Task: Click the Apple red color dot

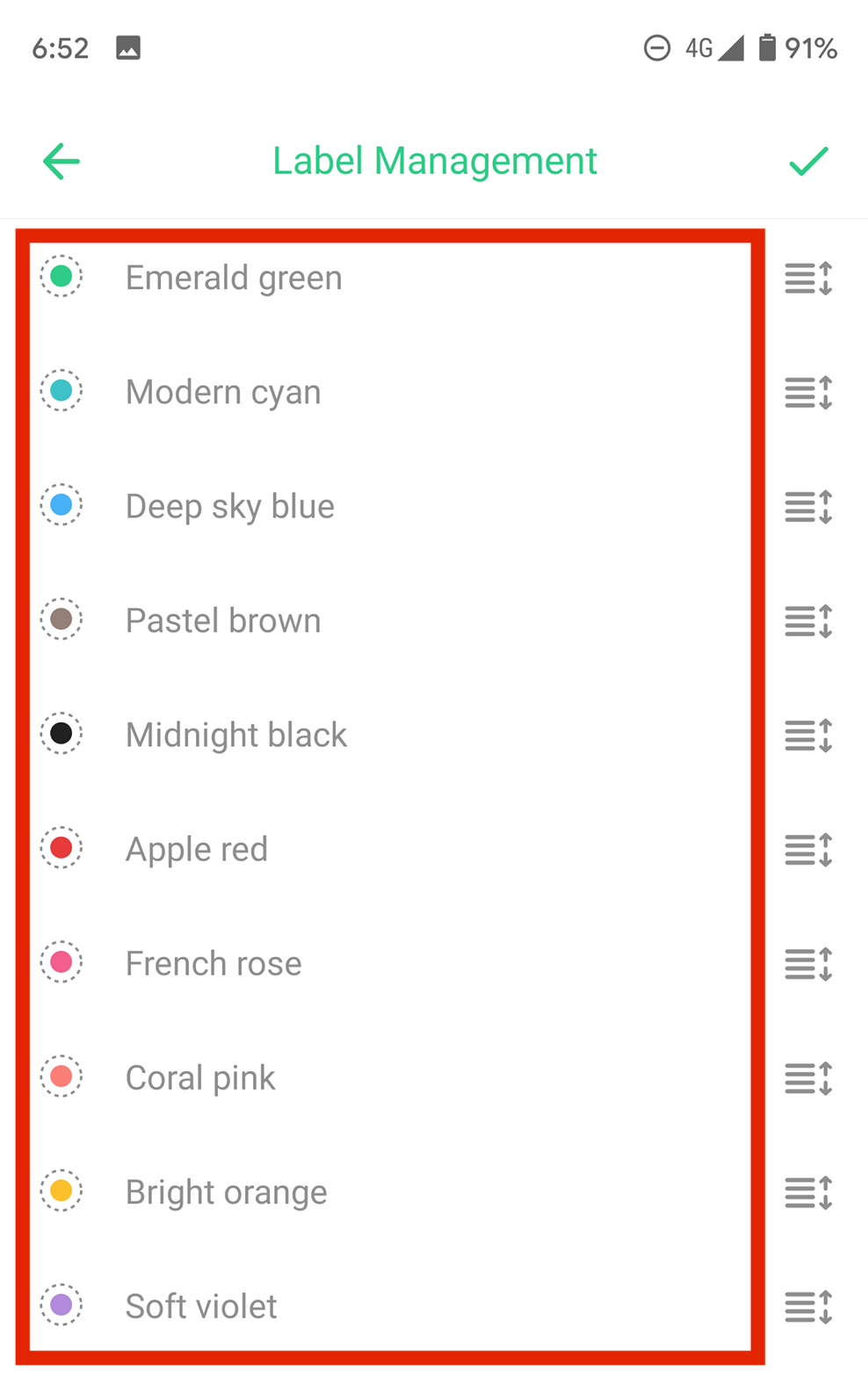Action: 61,848
